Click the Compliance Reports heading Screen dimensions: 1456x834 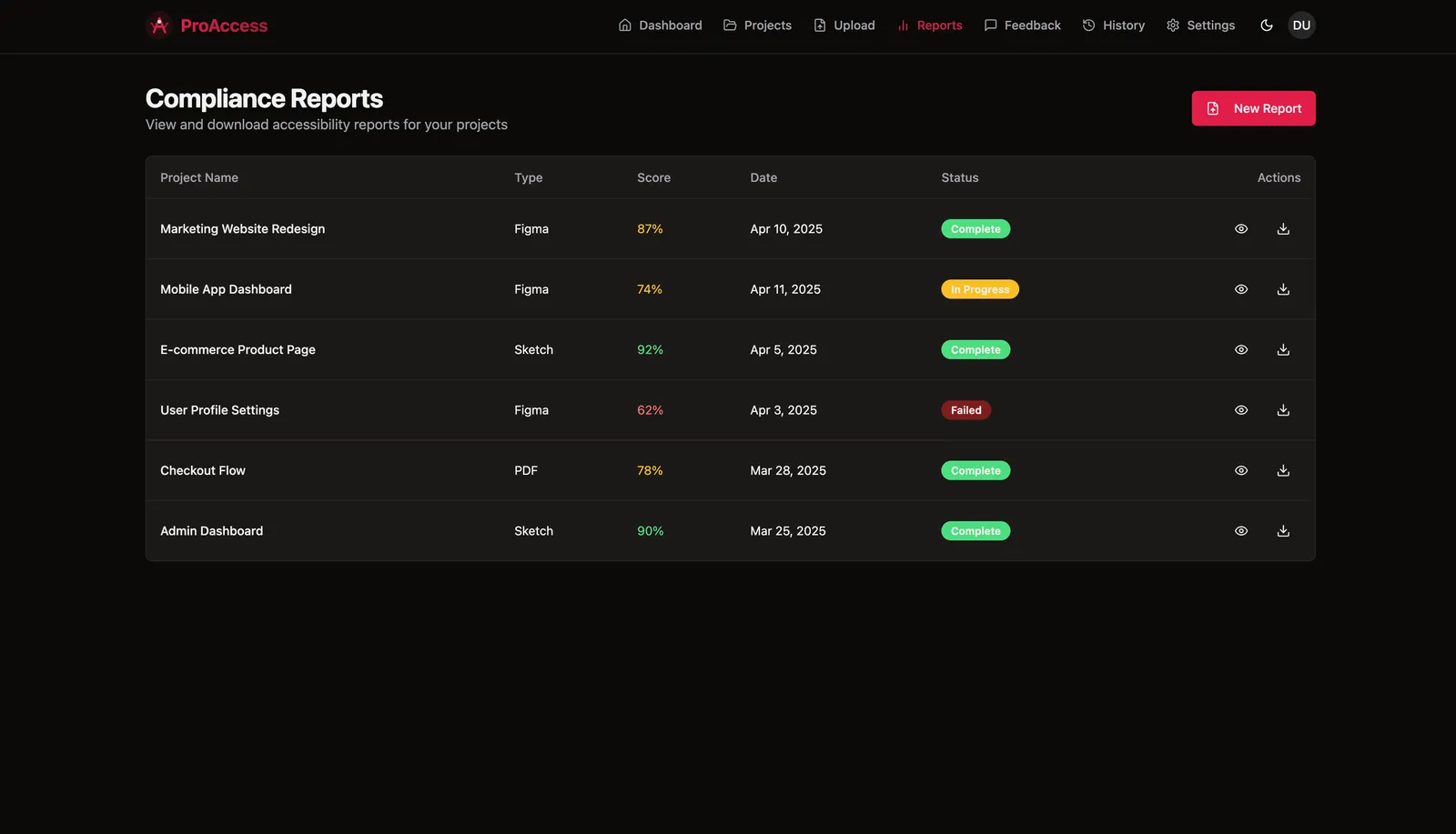coord(264,98)
